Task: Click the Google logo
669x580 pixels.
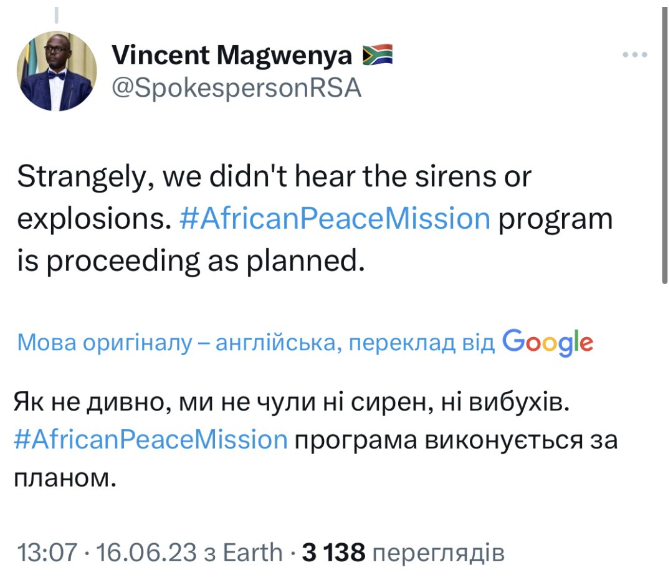Action: [x=548, y=342]
